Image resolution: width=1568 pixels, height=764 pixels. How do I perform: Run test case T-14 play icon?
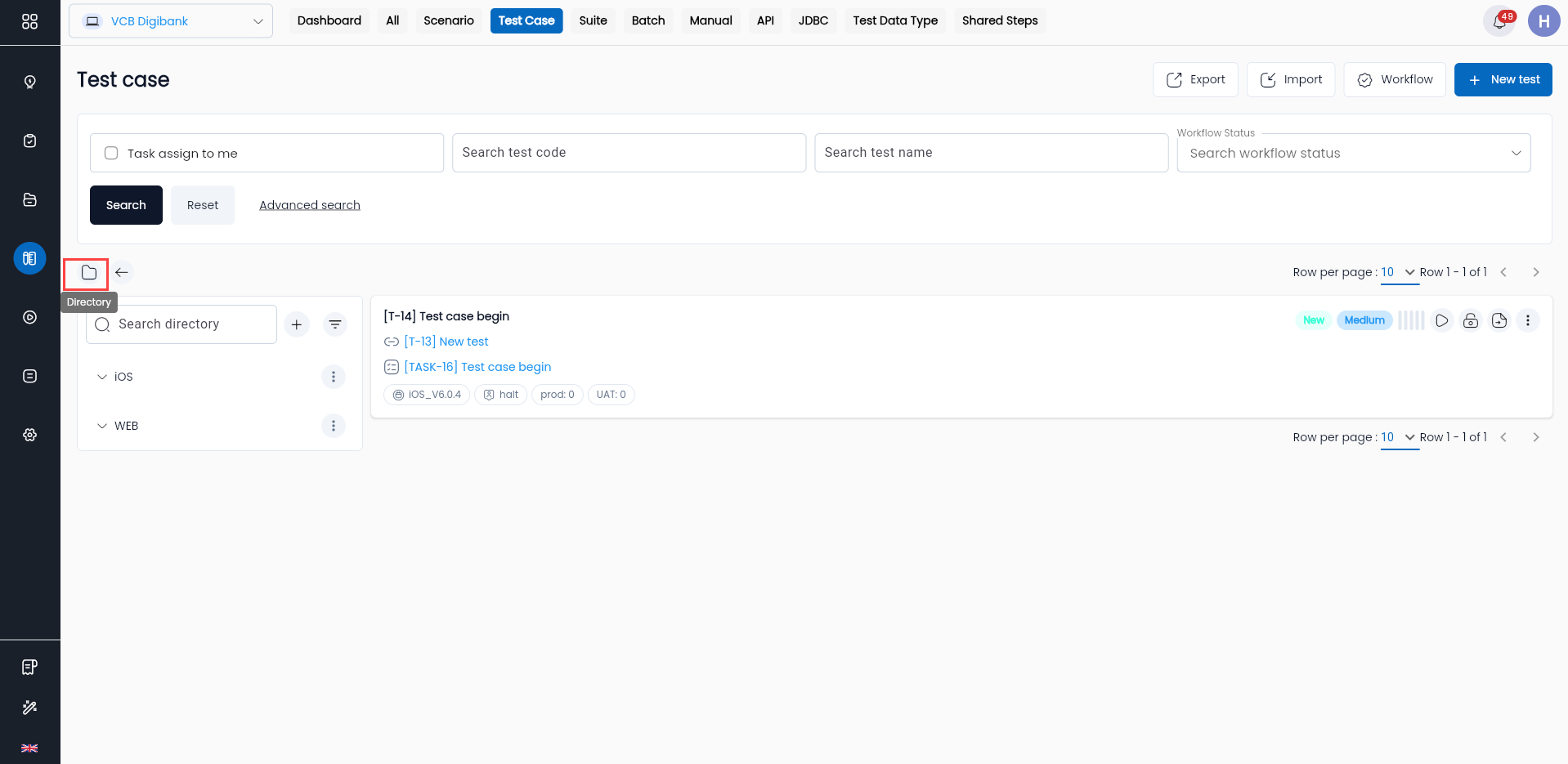pyautogui.click(x=1442, y=320)
